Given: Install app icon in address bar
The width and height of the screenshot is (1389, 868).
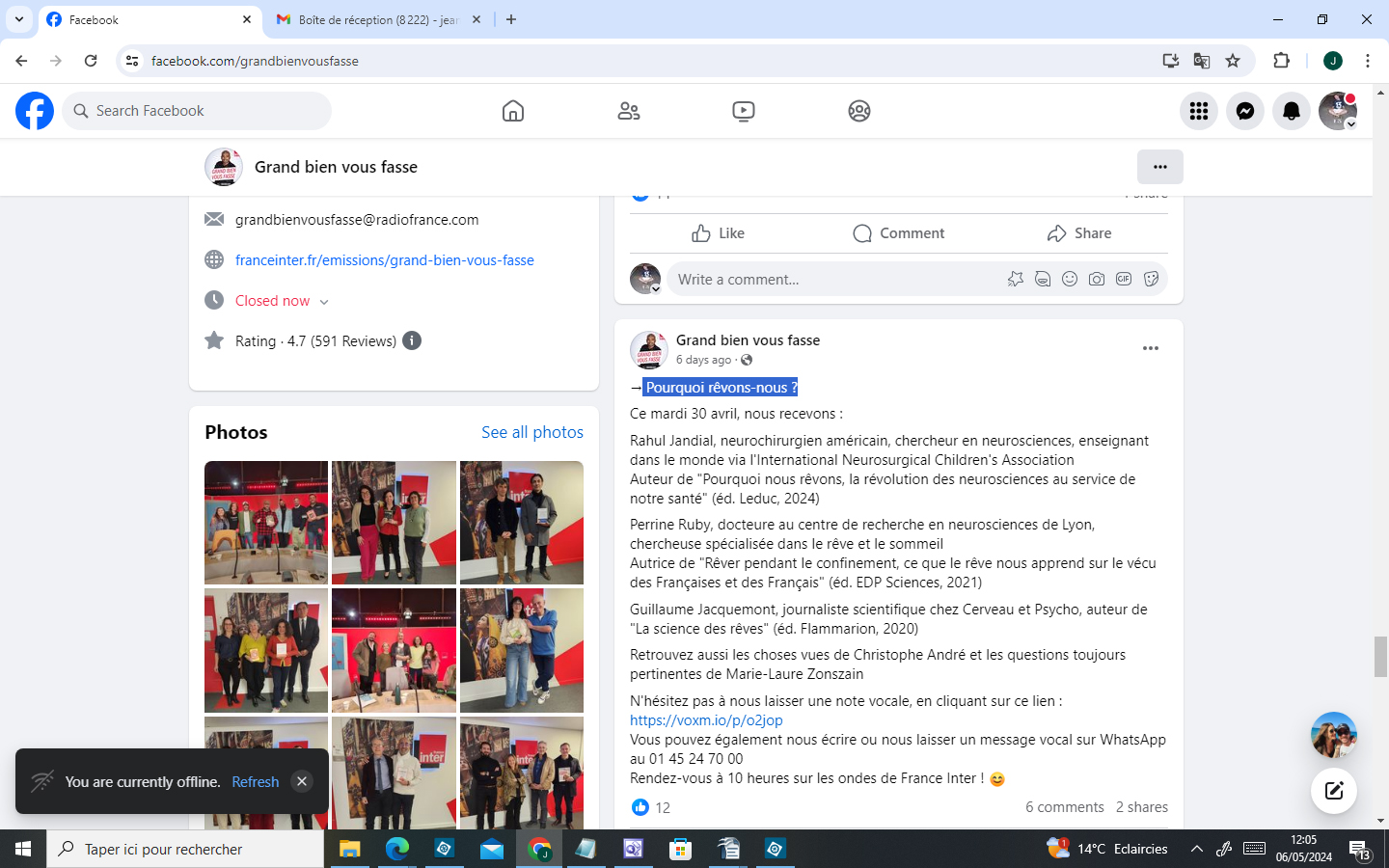Looking at the screenshot, I should (x=1171, y=61).
